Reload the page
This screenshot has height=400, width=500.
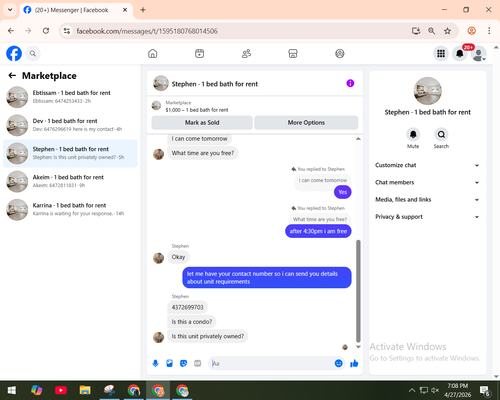[x=46, y=31]
